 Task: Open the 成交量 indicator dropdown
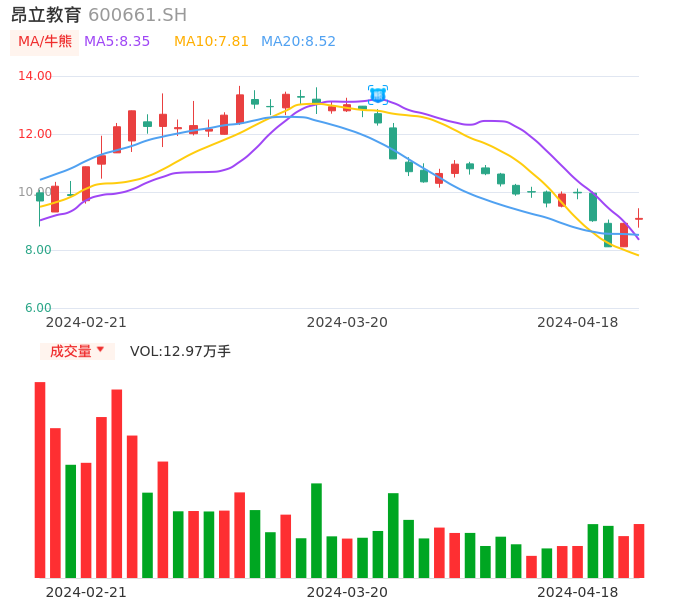point(77,351)
